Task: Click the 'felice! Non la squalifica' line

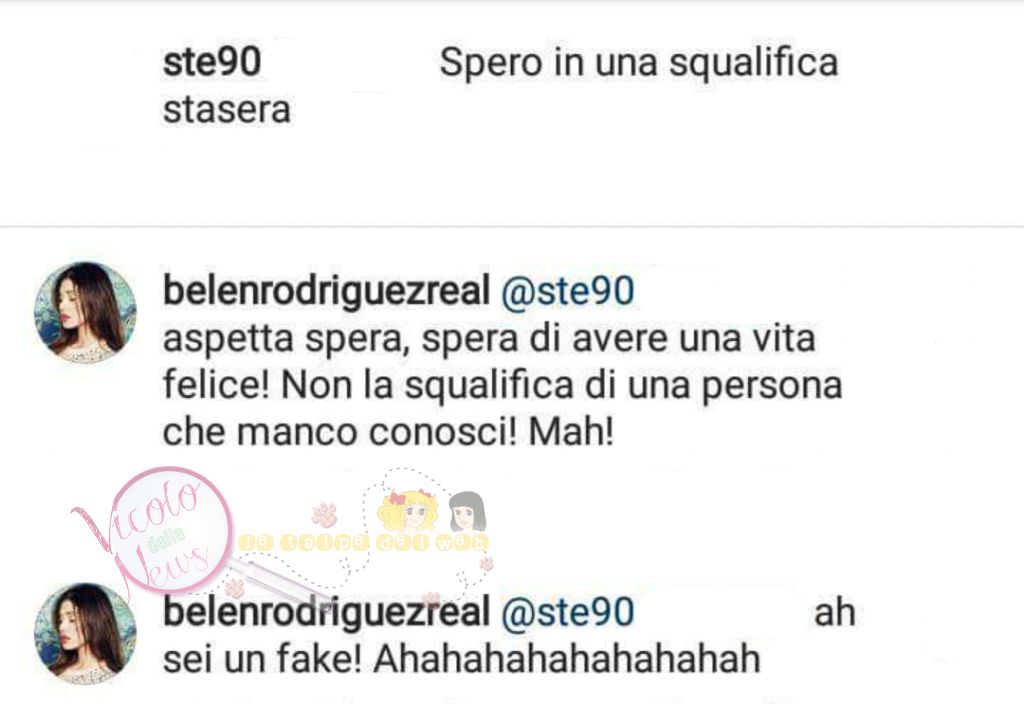Action: point(502,385)
